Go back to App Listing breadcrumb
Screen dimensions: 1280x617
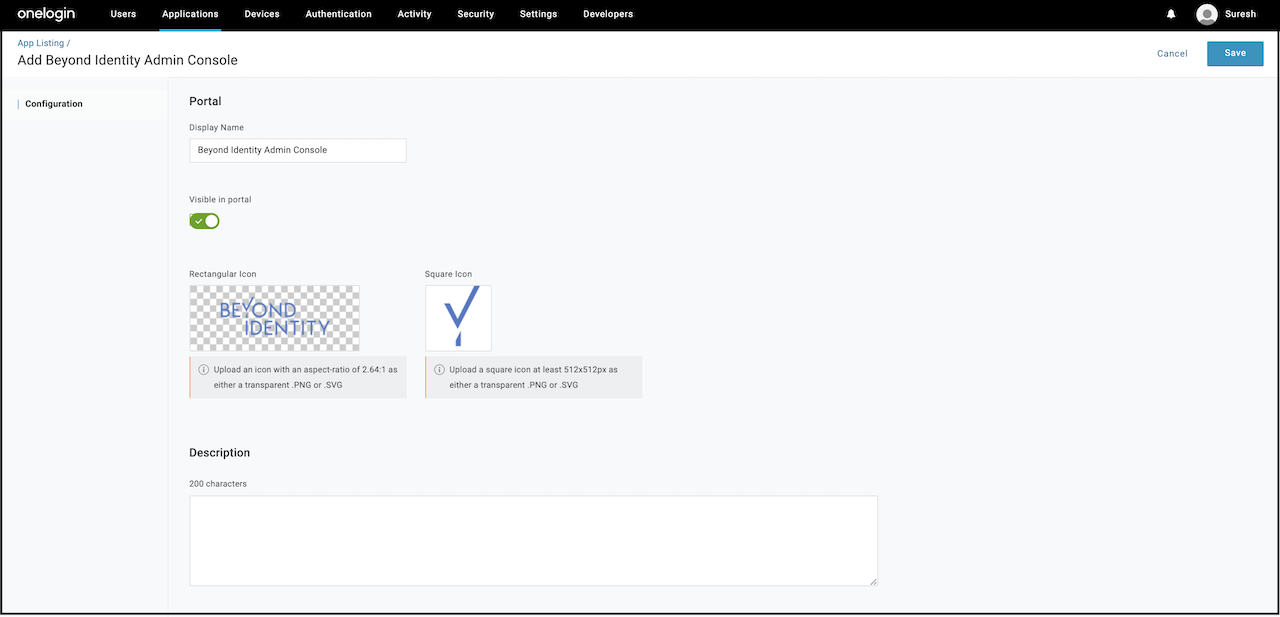40,44
